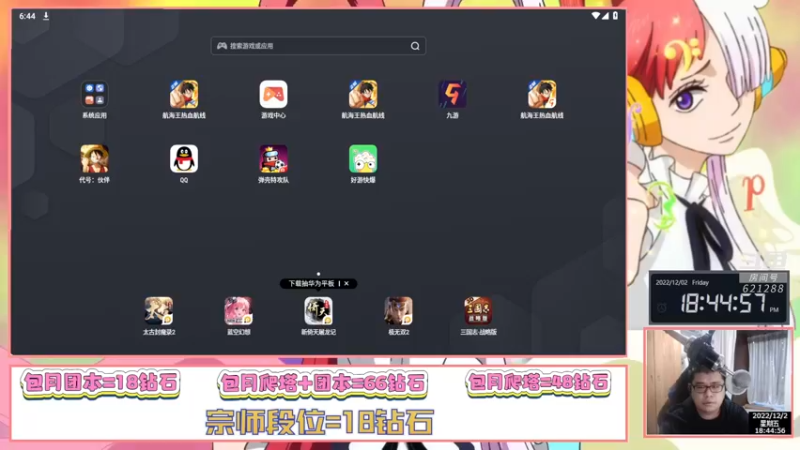The height and width of the screenshot is (450, 800).
Task: Click the 6:44 status bar time
Action: coord(27,16)
